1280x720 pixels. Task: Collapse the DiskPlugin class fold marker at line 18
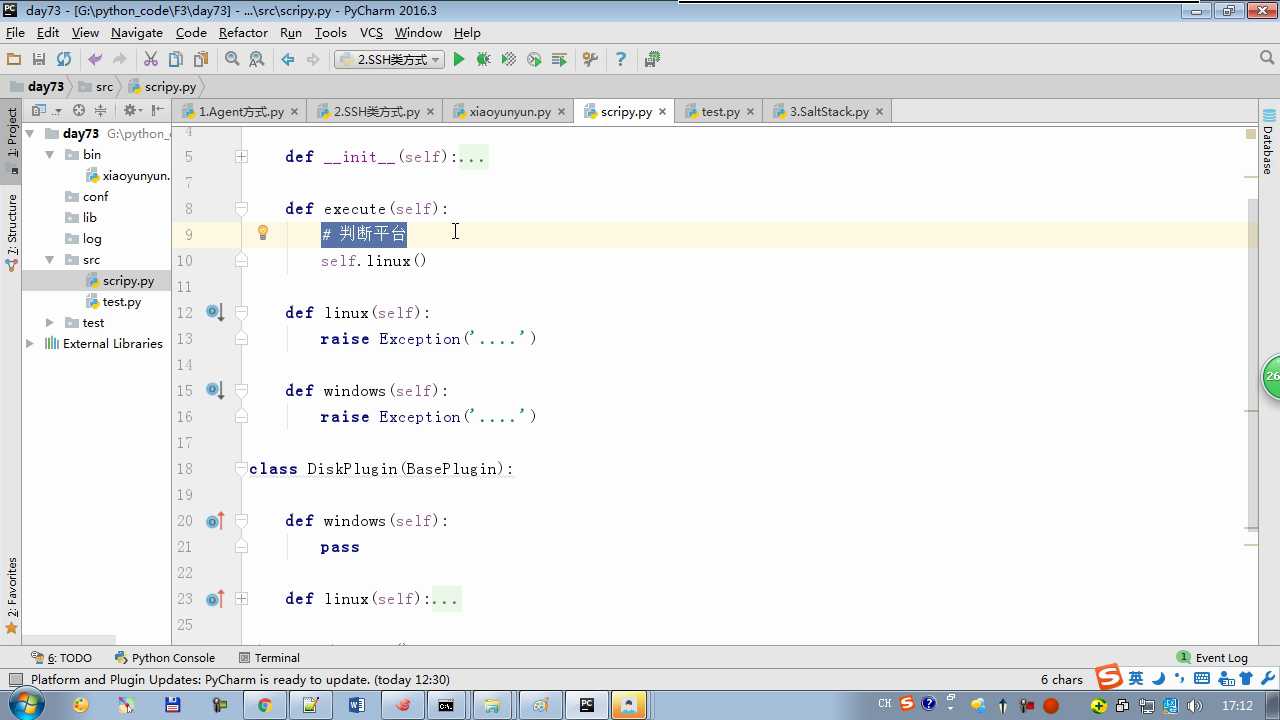(x=241, y=469)
